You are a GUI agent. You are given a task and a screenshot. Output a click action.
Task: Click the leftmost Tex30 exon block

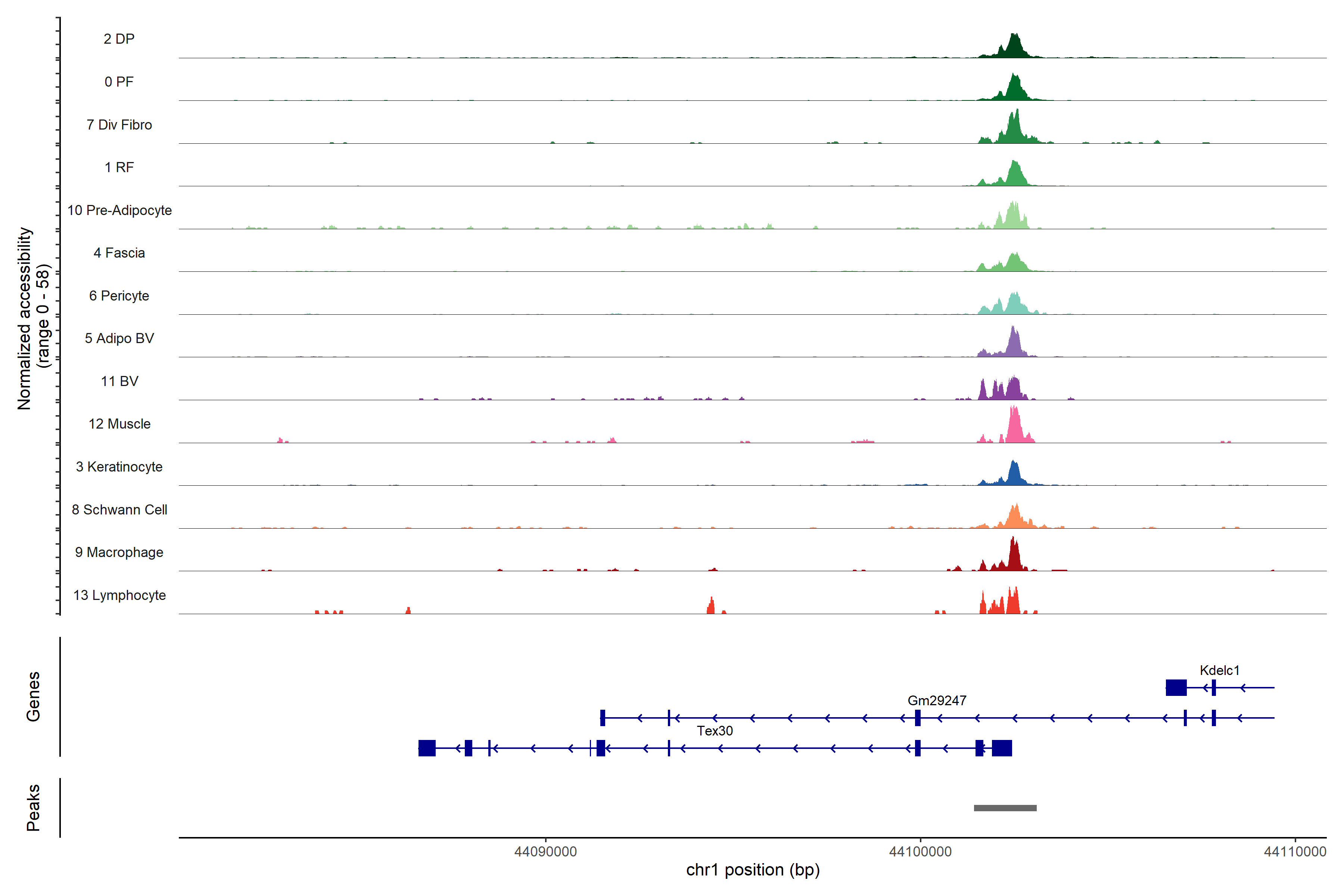click(427, 748)
